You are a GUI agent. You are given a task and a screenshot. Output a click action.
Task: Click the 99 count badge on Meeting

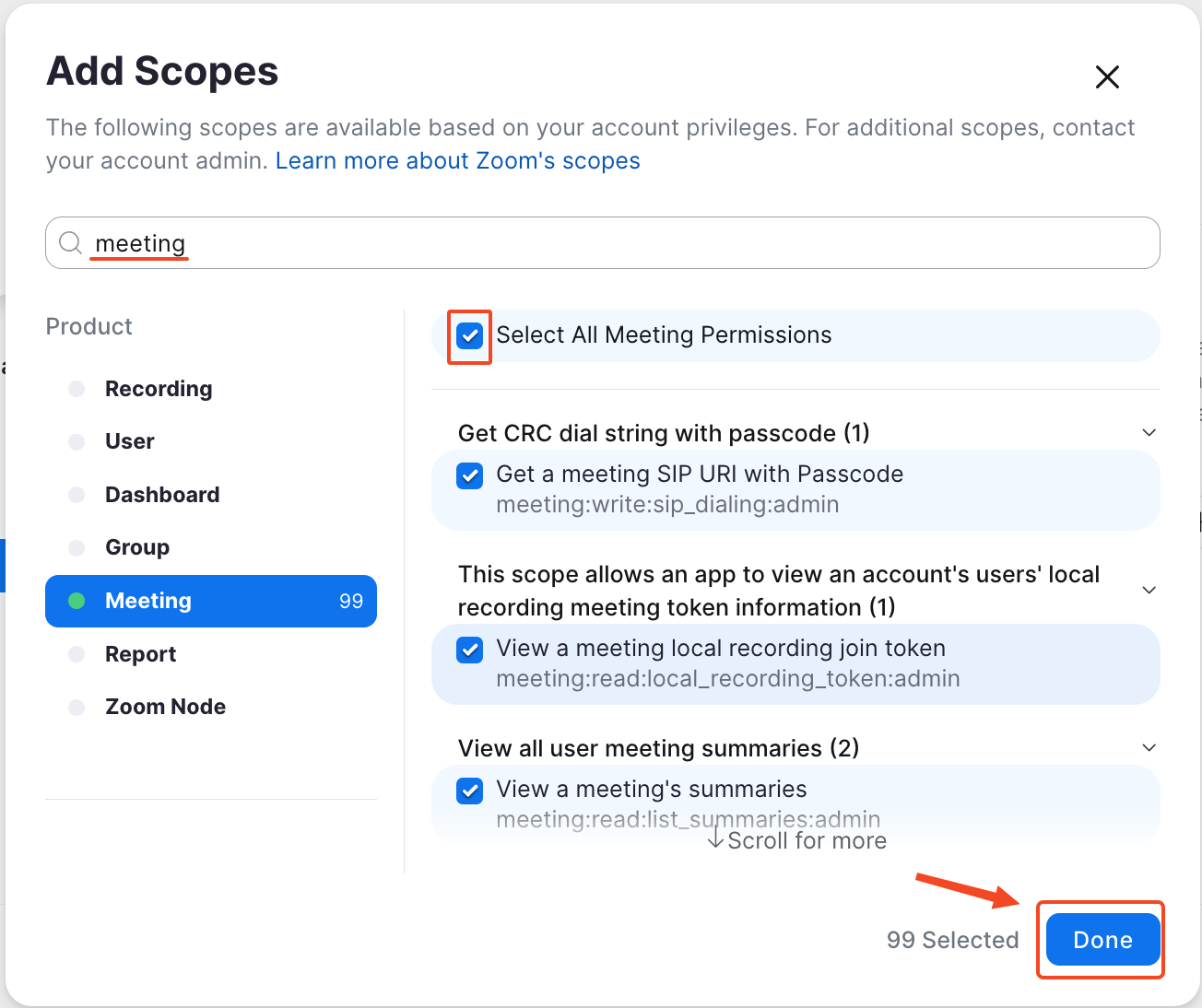point(351,601)
